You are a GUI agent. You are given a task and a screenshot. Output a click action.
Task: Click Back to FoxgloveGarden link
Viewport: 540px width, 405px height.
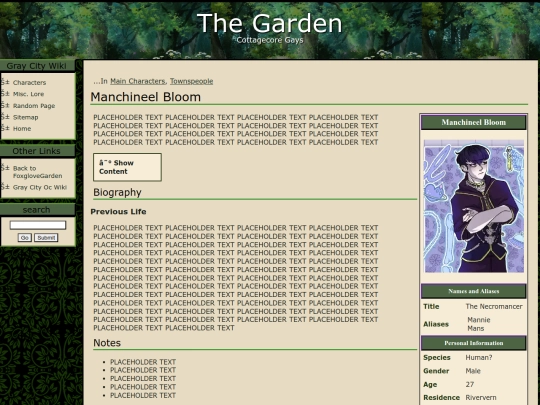38,172
